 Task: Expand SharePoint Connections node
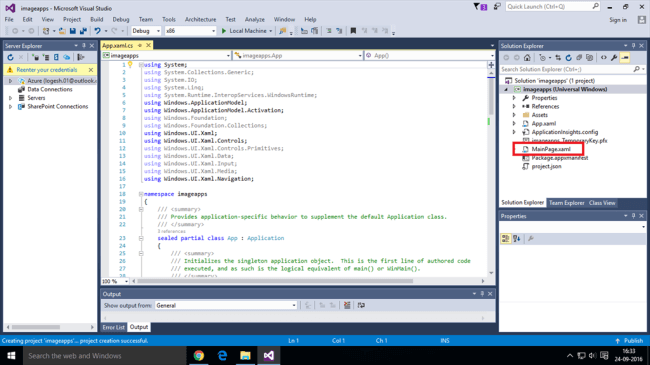10,107
